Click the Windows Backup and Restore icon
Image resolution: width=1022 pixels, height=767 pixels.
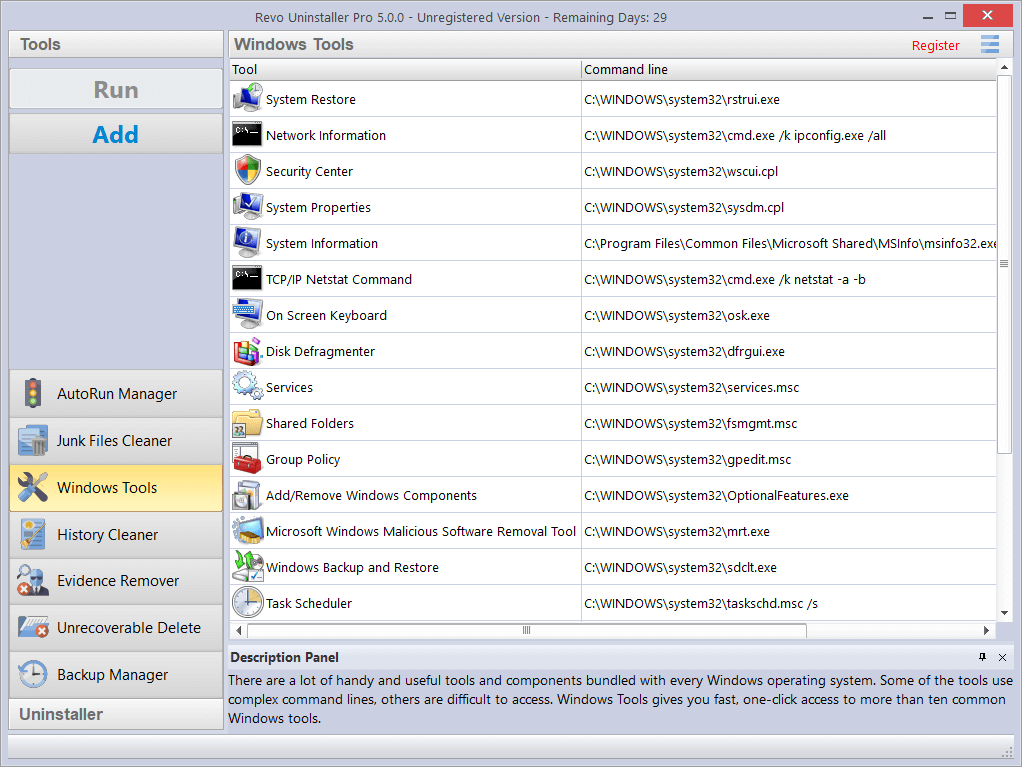coord(248,566)
